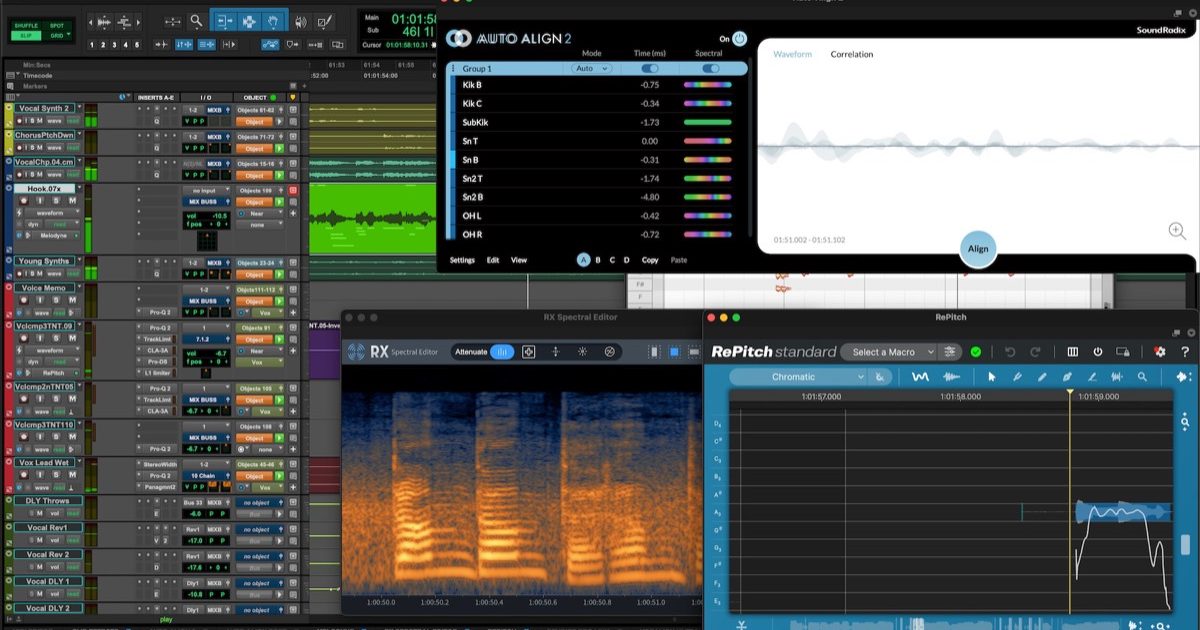Toggle the Spectral switch in Auto Align 2

pyautogui.click(x=710, y=69)
